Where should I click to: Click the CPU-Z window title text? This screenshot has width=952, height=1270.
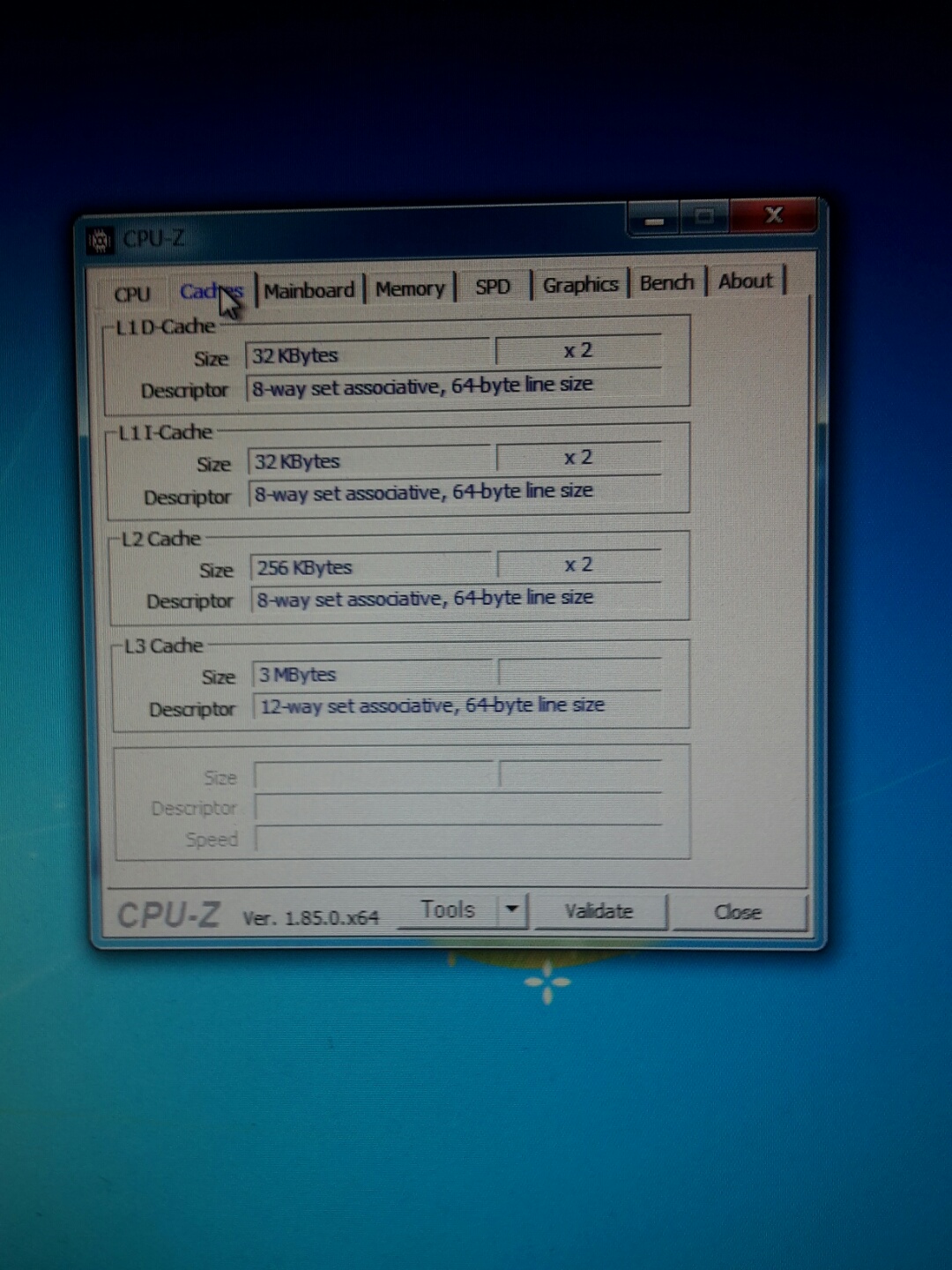tap(154, 238)
